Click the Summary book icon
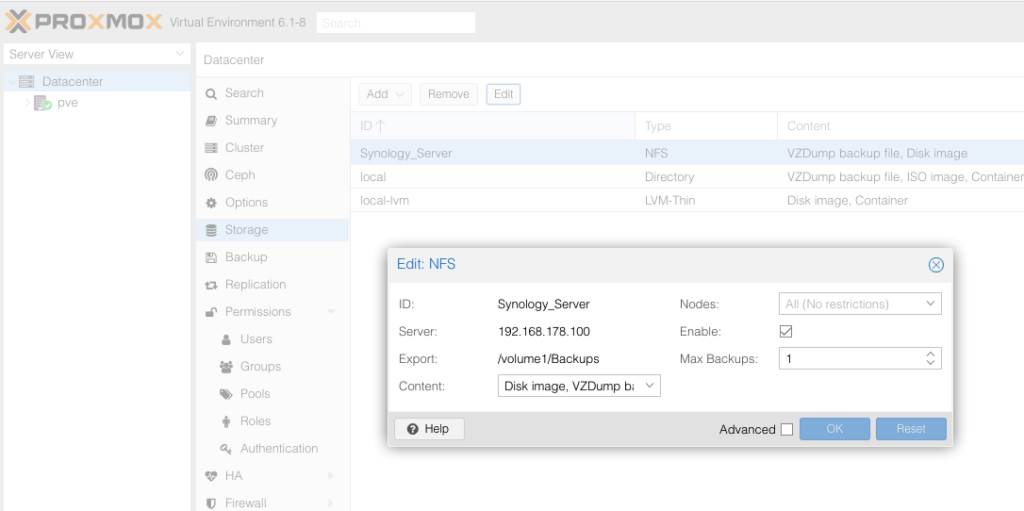 pyautogui.click(x=211, y=121)
